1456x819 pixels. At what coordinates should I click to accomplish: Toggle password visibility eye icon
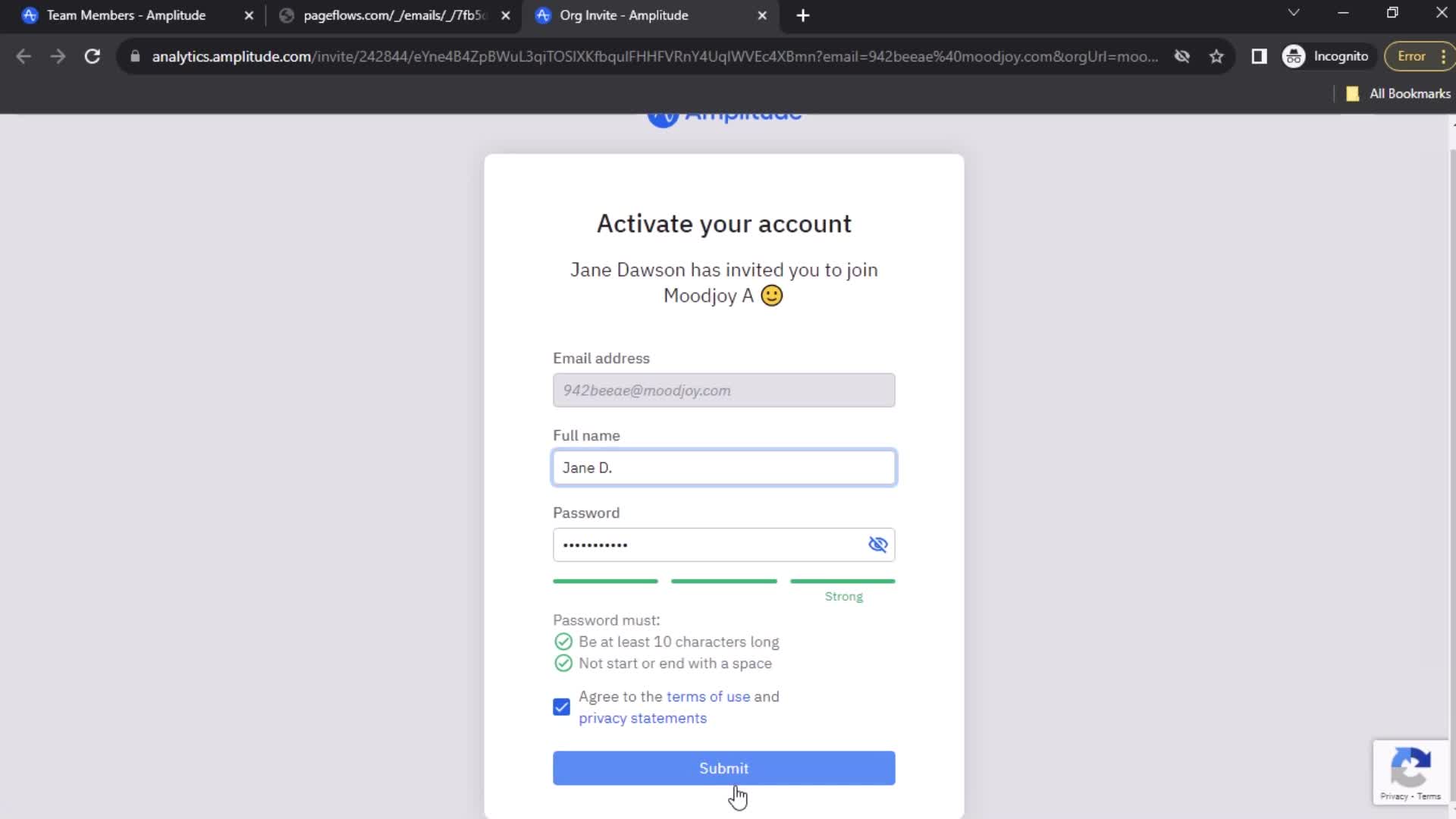click(877, 544)
